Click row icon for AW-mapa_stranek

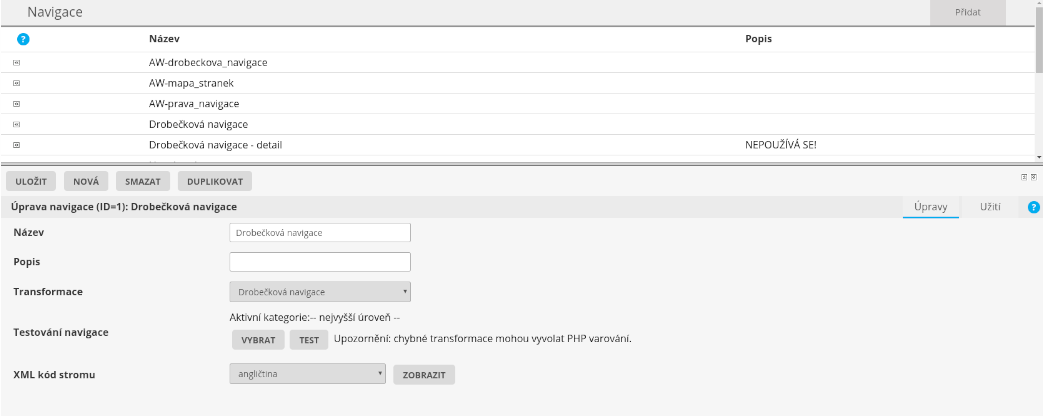(16, 83)
